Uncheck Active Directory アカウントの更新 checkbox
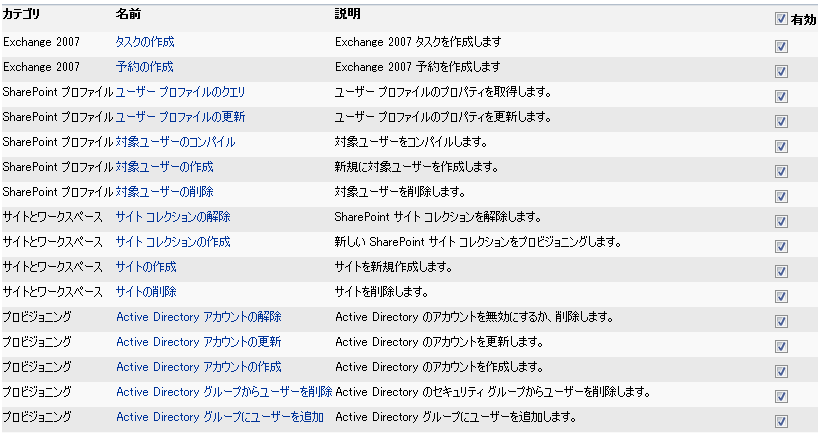818x433 pixels. coord(781,347)
